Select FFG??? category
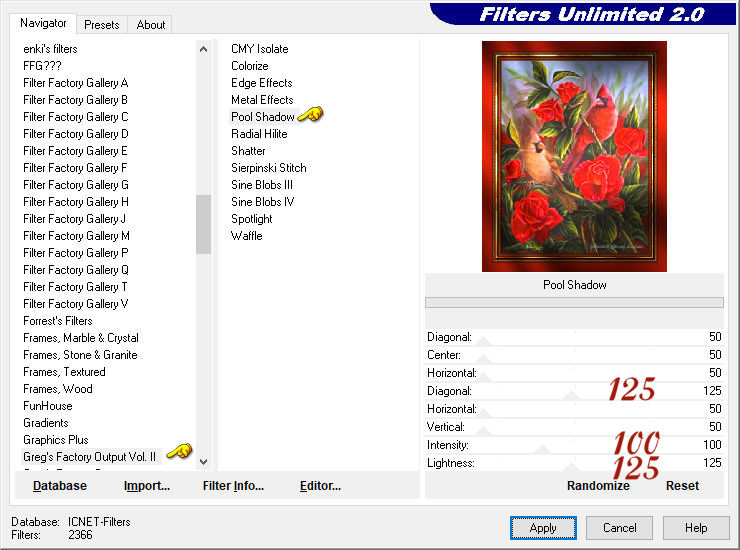The width and height of the screenshot is (740, 550). click(x=42, y=66)
